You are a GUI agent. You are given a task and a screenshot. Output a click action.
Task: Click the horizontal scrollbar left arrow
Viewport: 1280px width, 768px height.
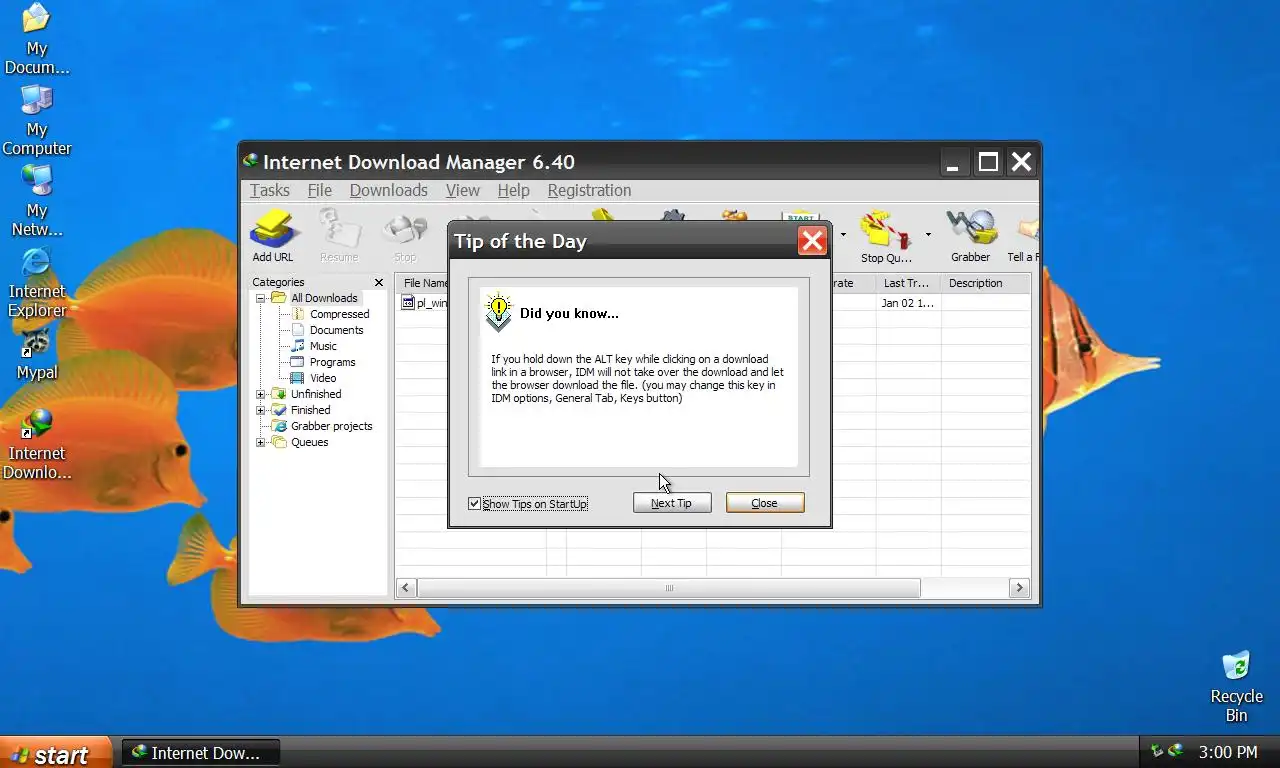(406, 588)
